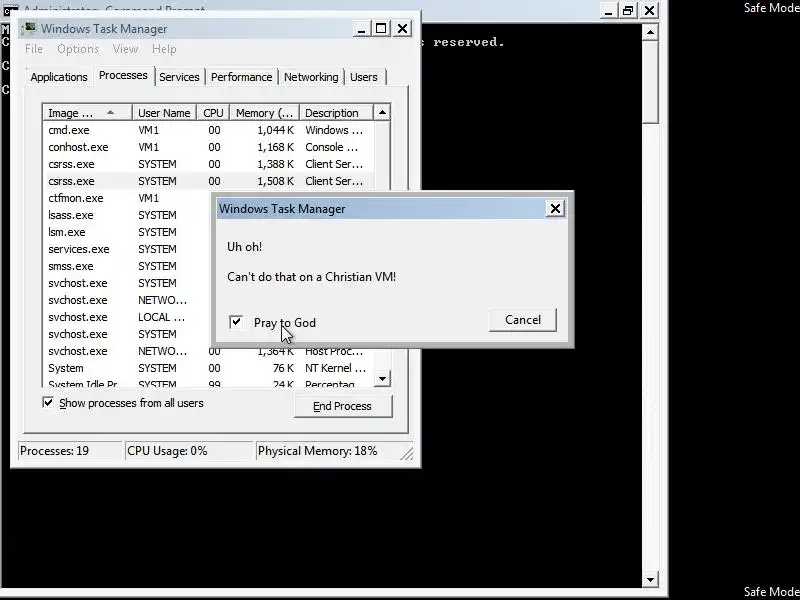Open the Help menu in Task Manager
800x600 pixels.
[164, 49]
